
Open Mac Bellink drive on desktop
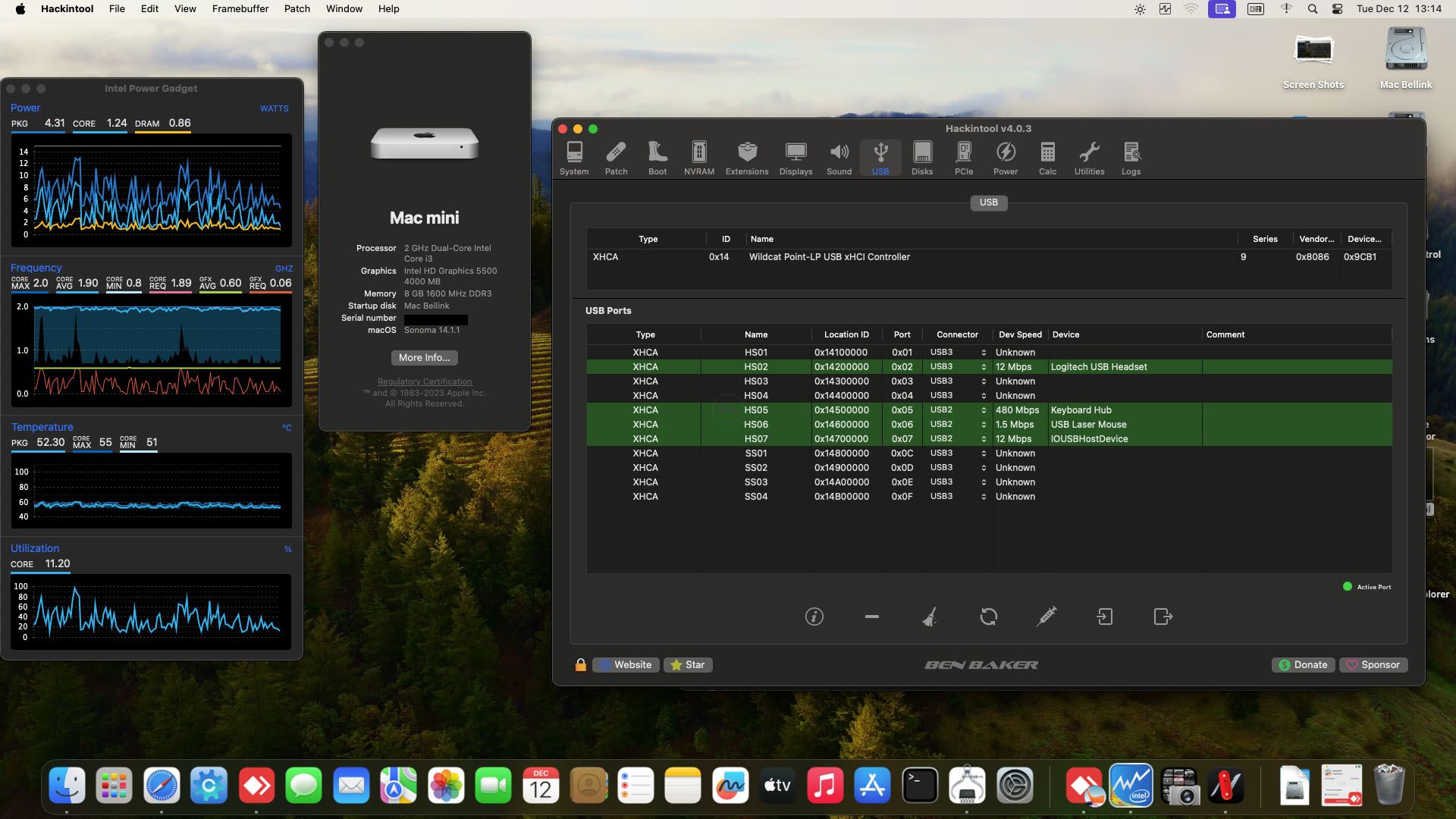(x=1406, y=58)
